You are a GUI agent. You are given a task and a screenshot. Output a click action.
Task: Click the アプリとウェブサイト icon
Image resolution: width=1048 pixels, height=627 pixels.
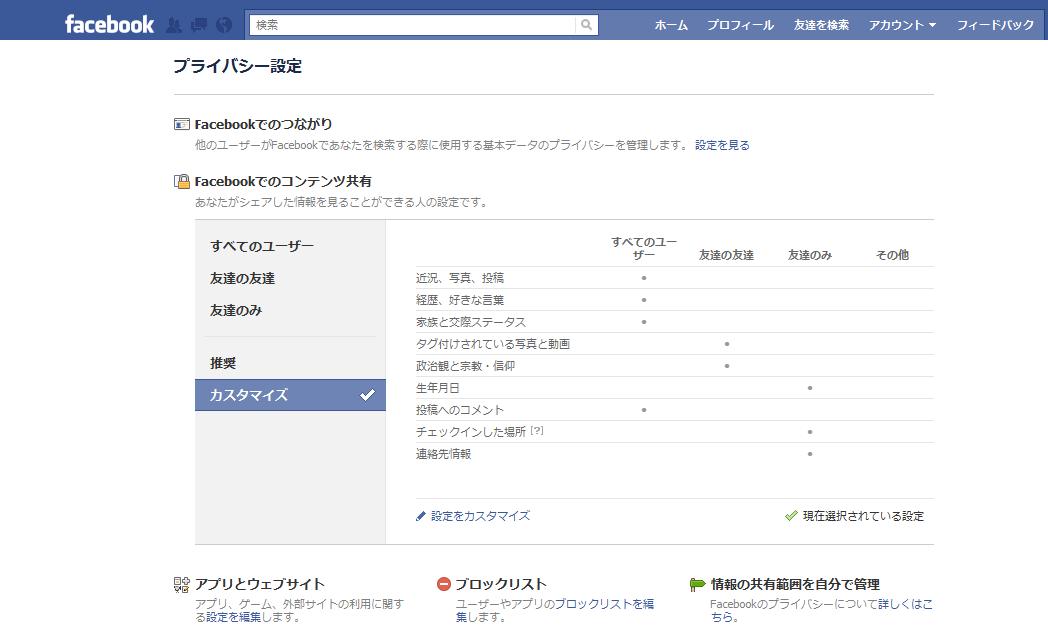(x=182, y=585)
